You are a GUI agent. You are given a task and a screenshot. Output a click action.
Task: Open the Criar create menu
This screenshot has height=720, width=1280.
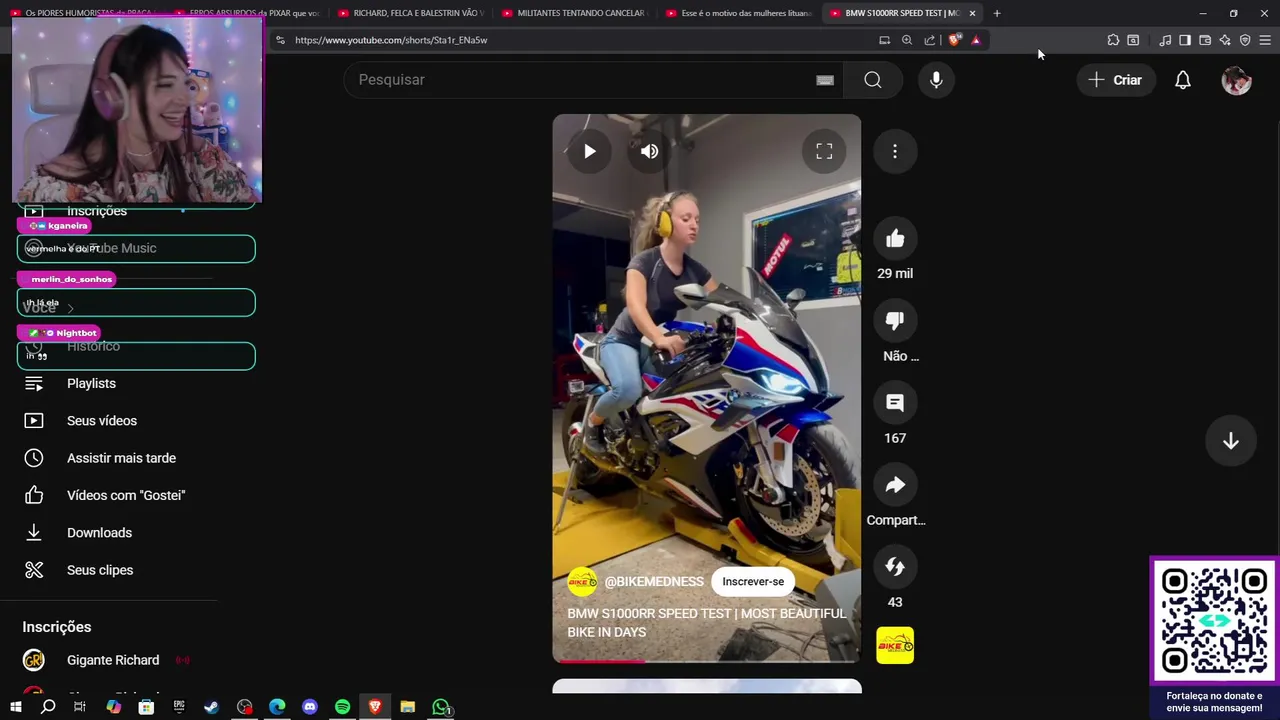click(1115, 80)
